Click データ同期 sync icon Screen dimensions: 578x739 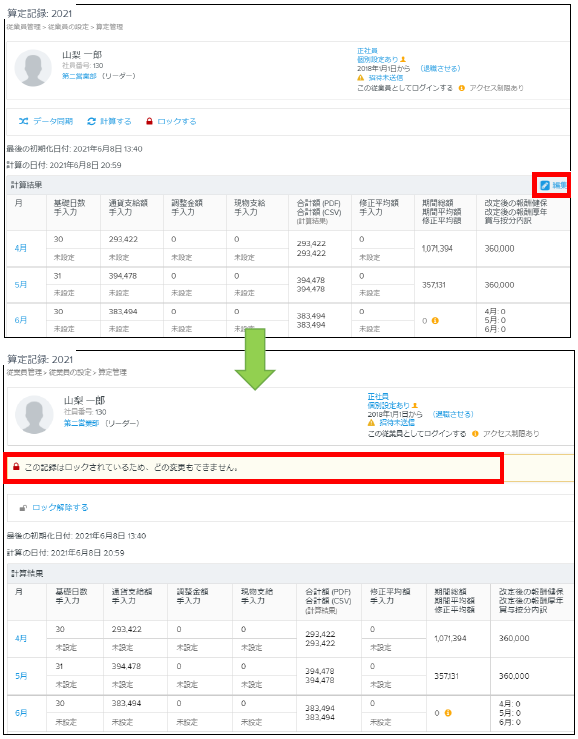coord(24,121)
